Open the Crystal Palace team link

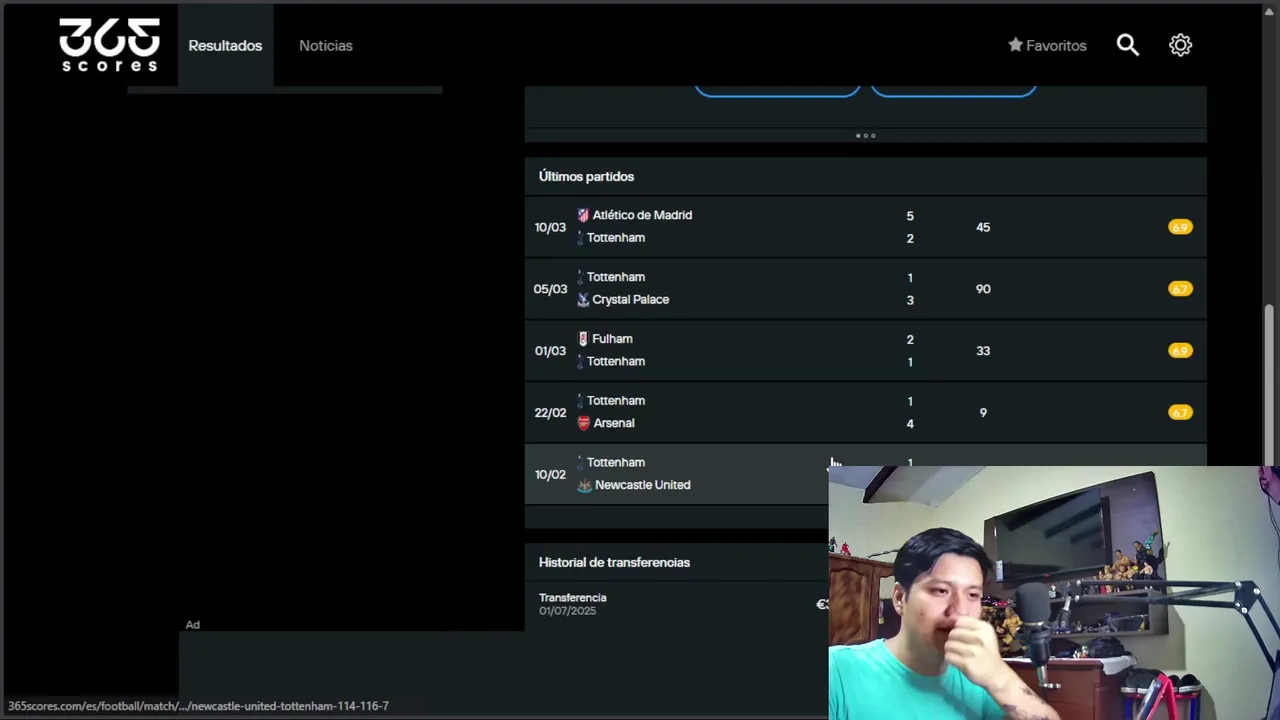[x=630, y=299]
